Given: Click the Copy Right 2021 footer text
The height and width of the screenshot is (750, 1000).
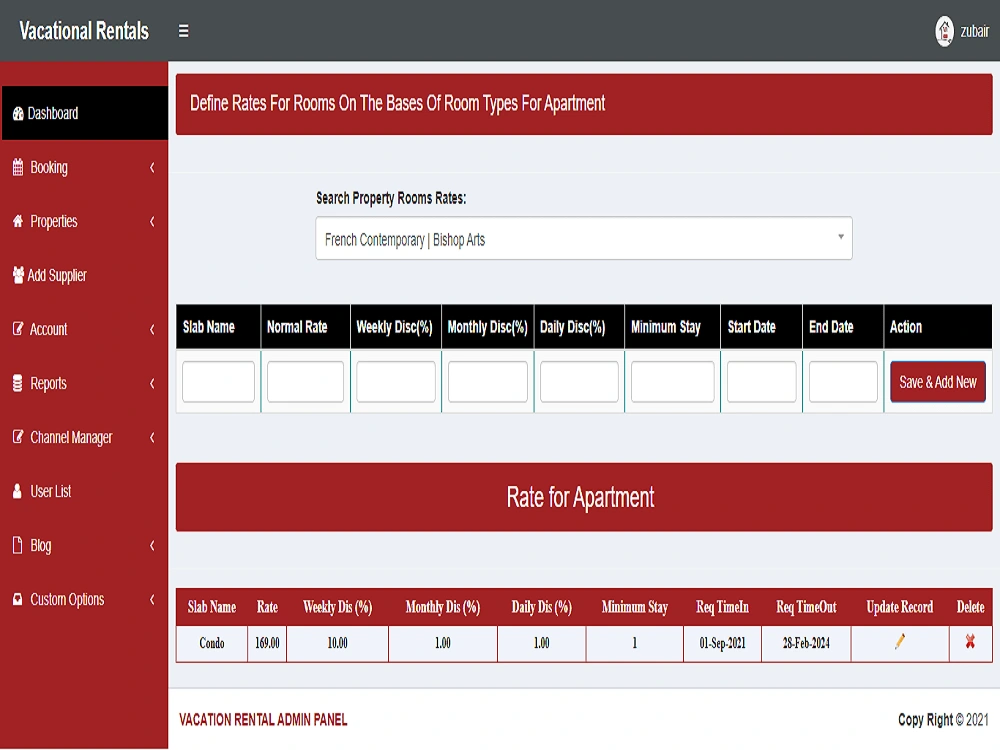Looking at the screenshot, I should click(943, 719).
